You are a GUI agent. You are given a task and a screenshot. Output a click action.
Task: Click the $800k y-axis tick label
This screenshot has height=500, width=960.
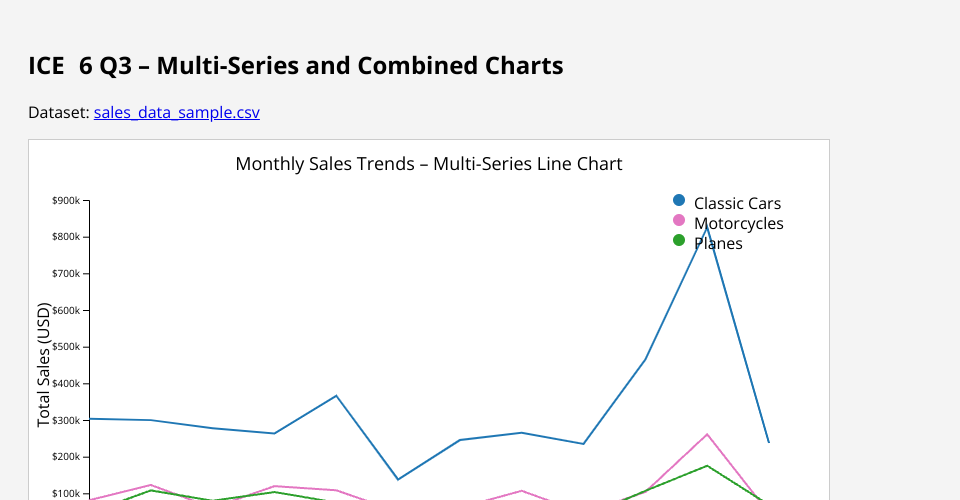66,237
